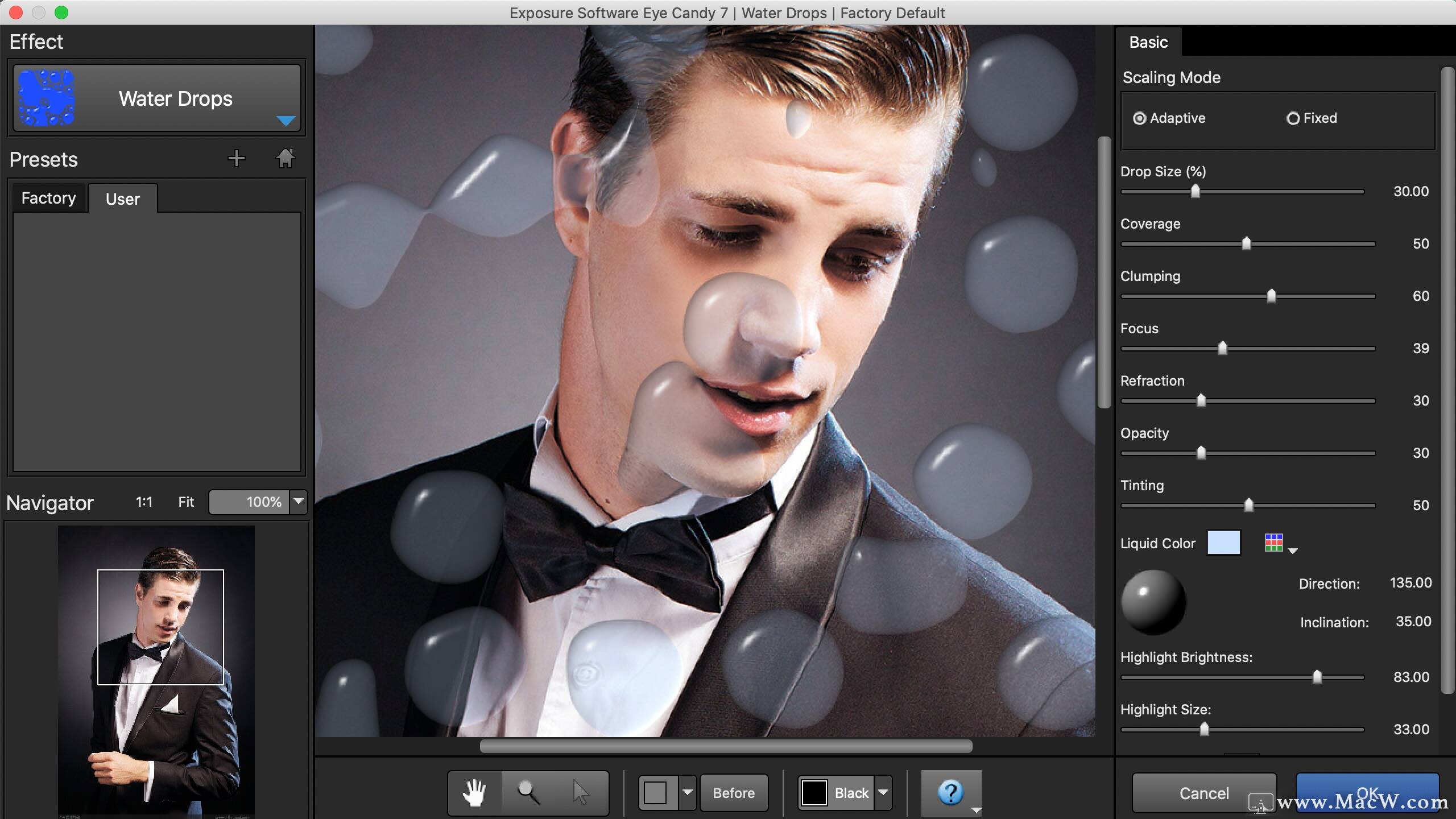Open the Black background color dropdown
The height and width of the screenshot is (819, 1456).
pyautogui.click(x=883, y=792)
